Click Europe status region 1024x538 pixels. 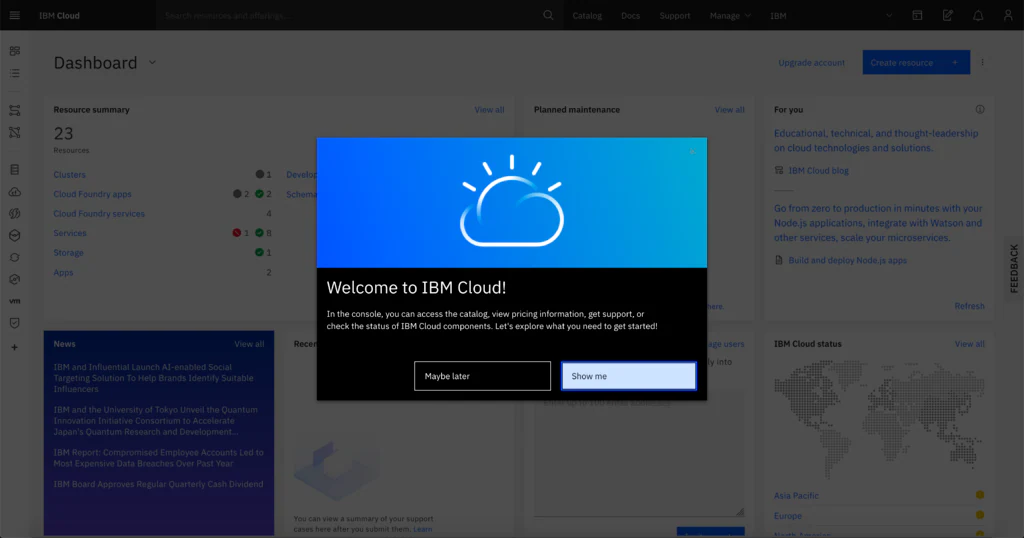[x=788, y=516]
